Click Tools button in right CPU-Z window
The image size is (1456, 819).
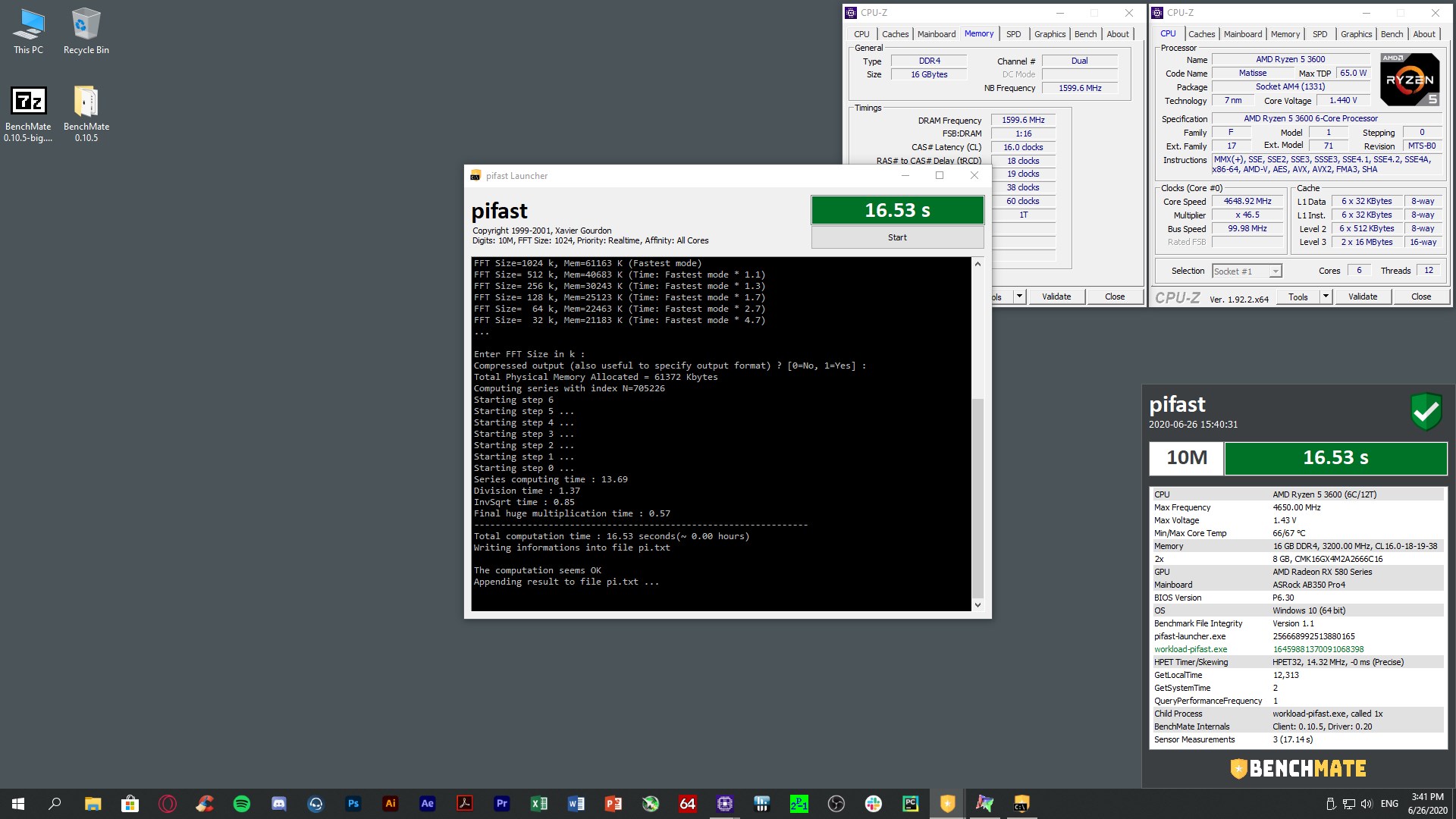(1298, 297)
